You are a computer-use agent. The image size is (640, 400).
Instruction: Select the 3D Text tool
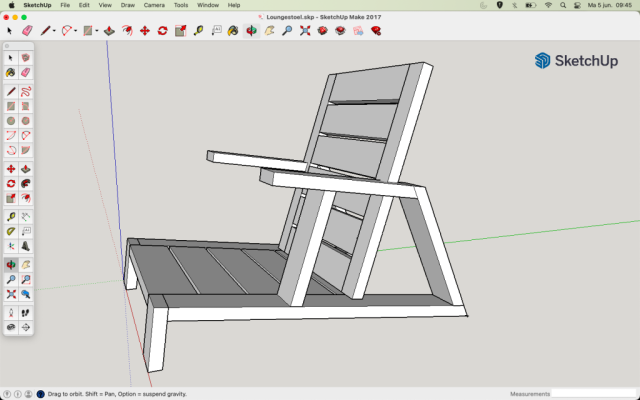click(25, 246)
